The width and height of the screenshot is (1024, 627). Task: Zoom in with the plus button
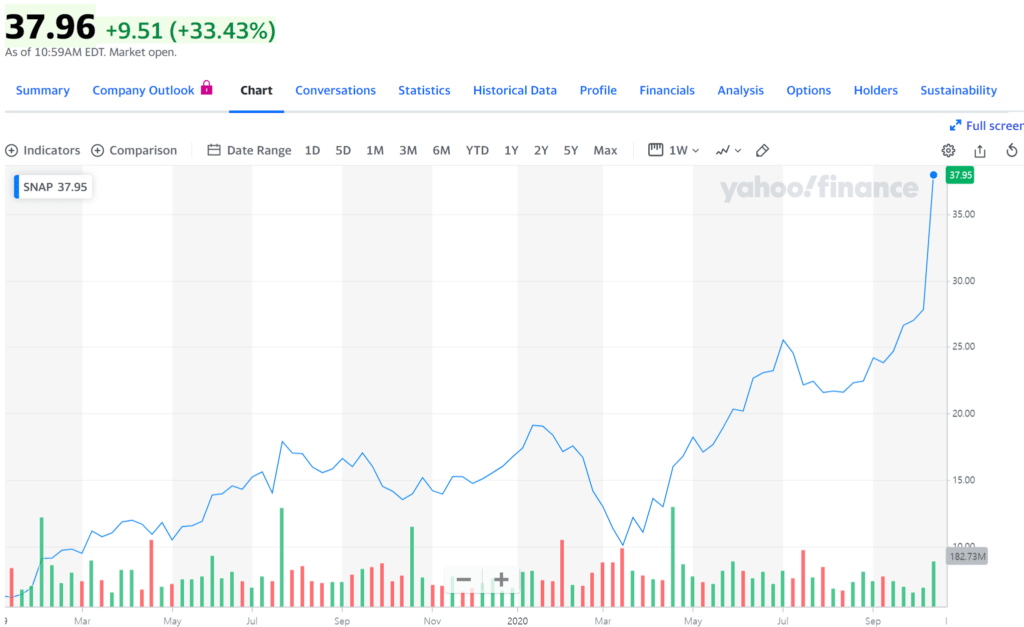tap(501, 580)
